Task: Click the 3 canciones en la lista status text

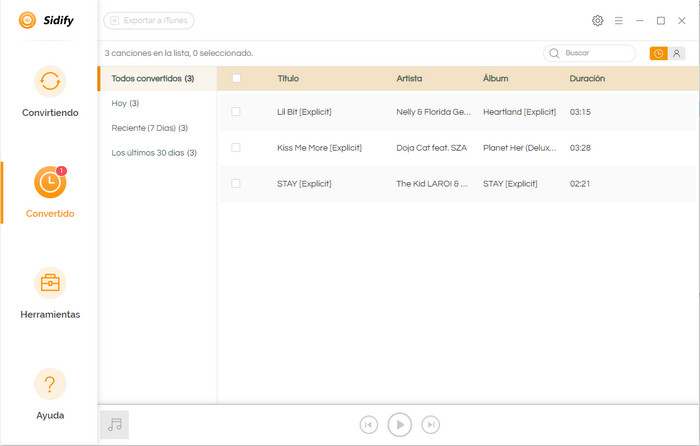Action: [179, 53]
